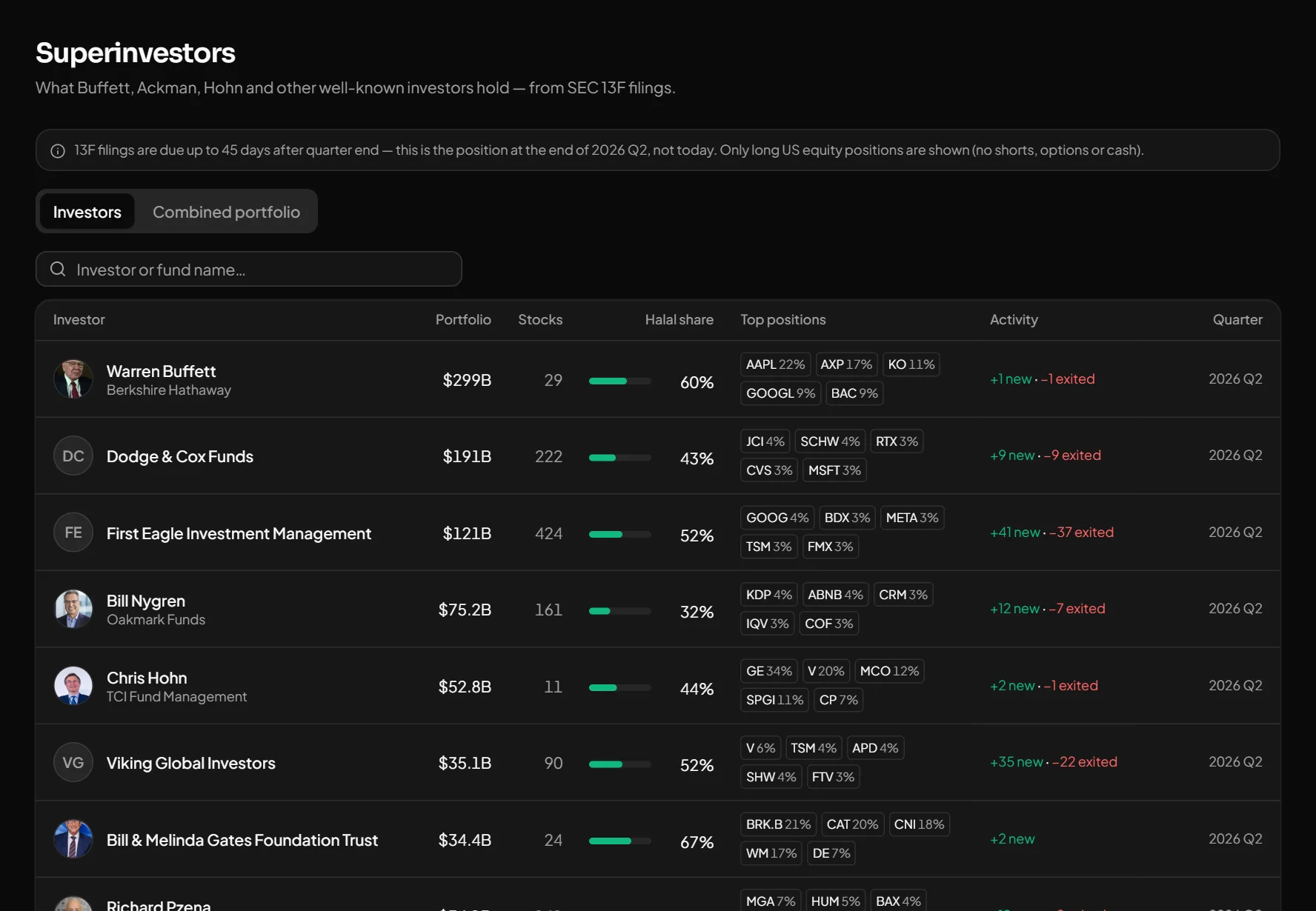Open Dodge & Cox Funds
This screenshot has height=911, width=1316.
[x=180, y=457]
